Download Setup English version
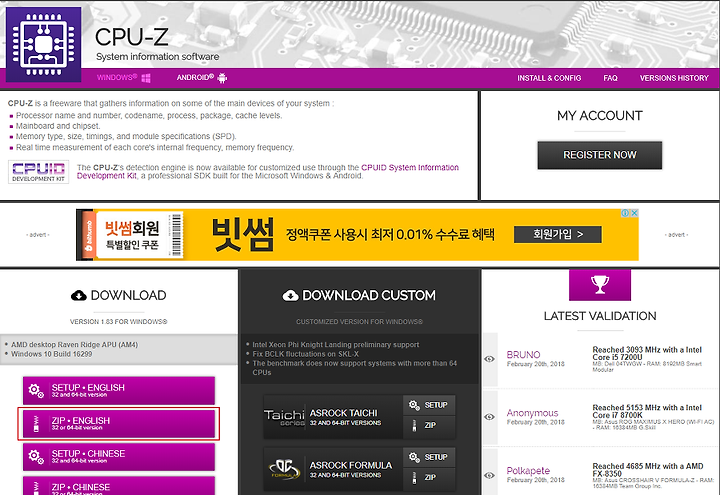Image resolution: width=720 pixels, height=495 pixels. [x=119, y=390]
